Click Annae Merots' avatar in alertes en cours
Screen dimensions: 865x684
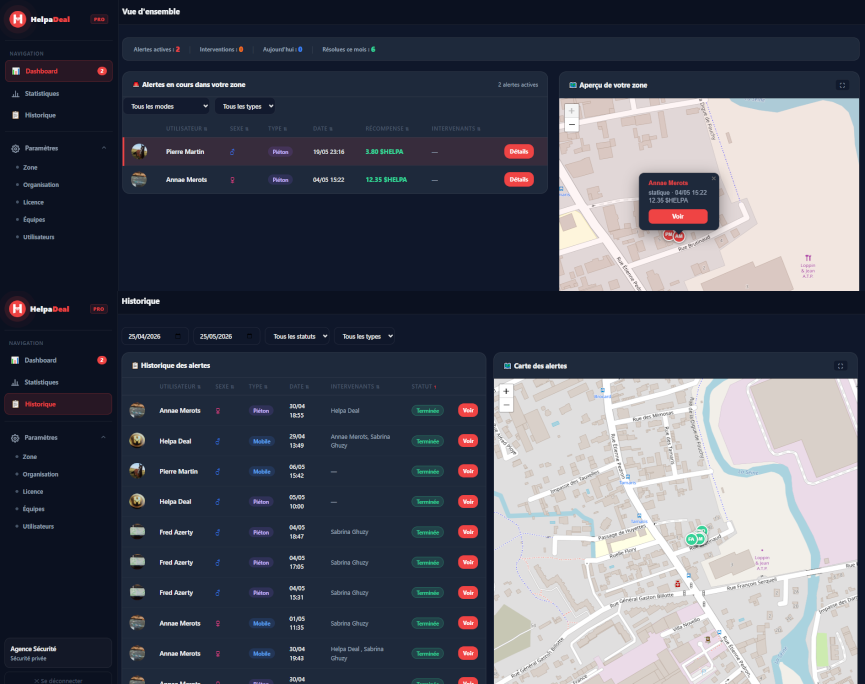click(139, 179)
